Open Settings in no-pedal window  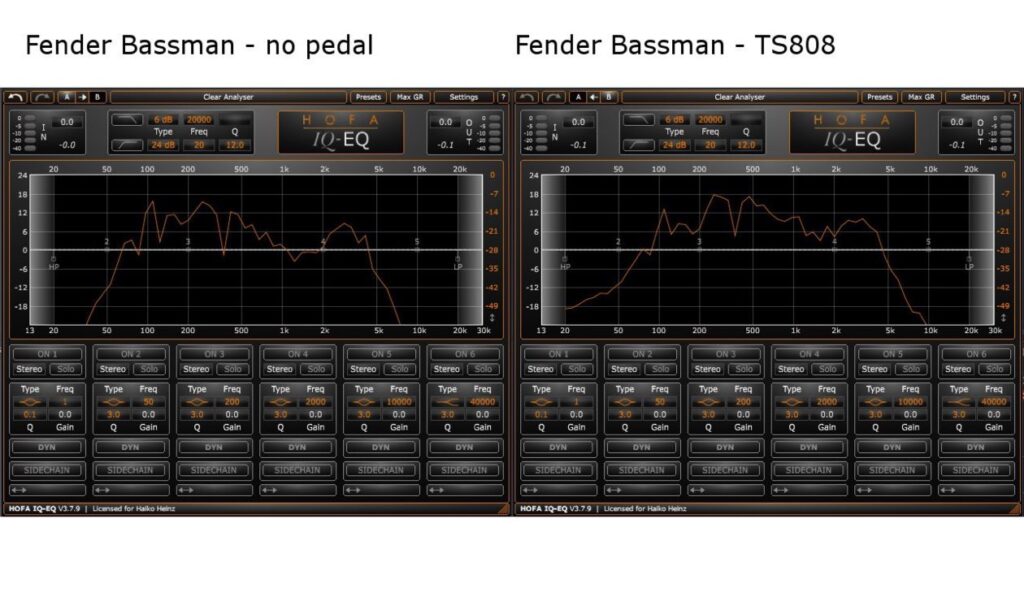[464, 97]
